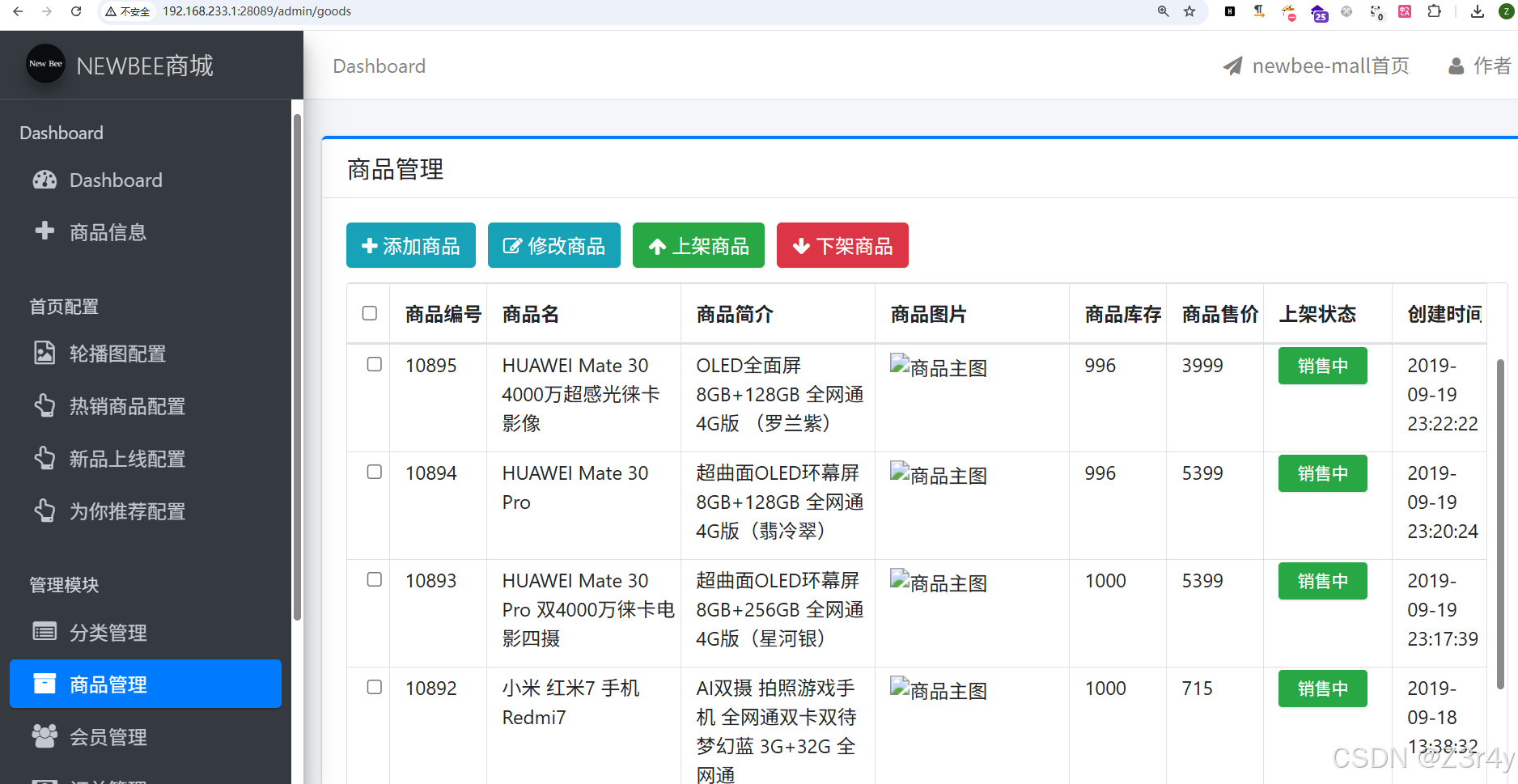This screenshot has height=784, width=1518.
Task: Click the browser forward arrow
Action: click(x=47, y=11)
